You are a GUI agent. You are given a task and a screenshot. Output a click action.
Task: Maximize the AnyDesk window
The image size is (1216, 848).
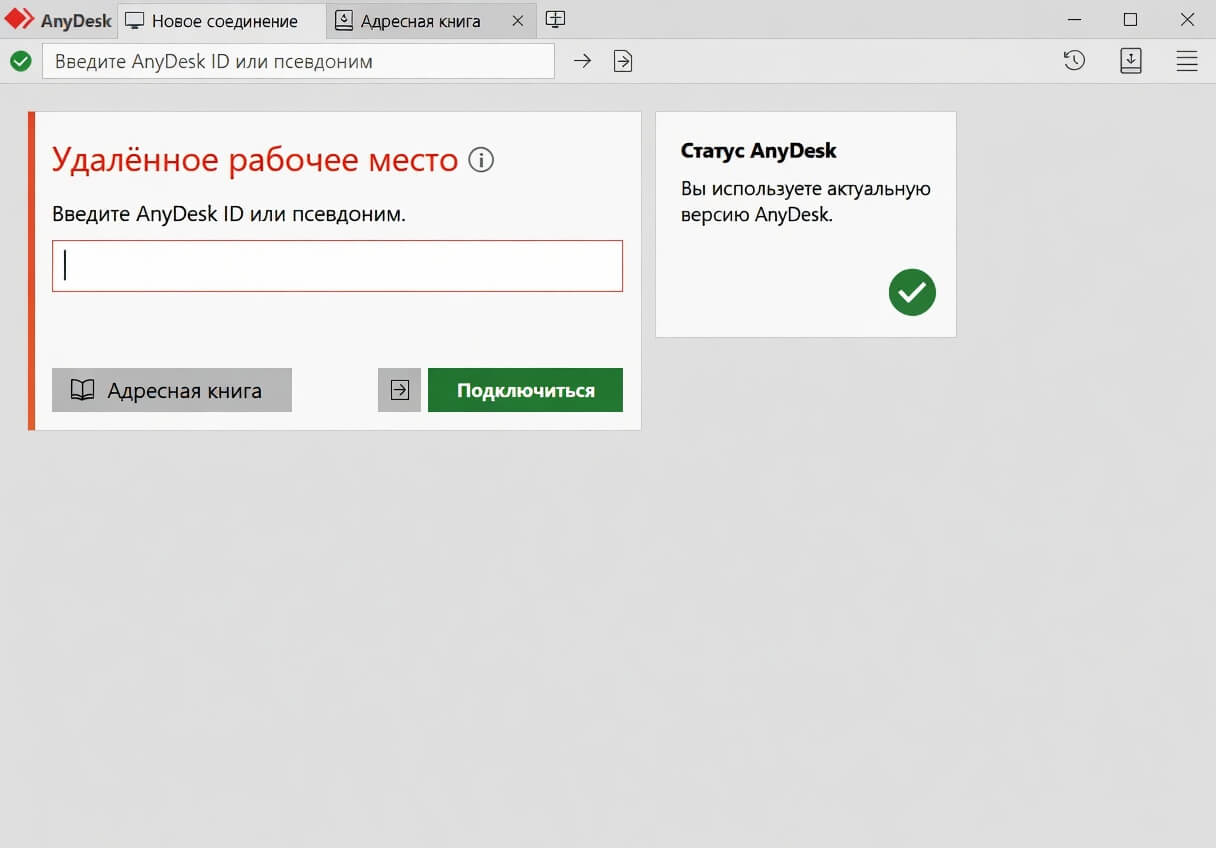[1130, 19]
